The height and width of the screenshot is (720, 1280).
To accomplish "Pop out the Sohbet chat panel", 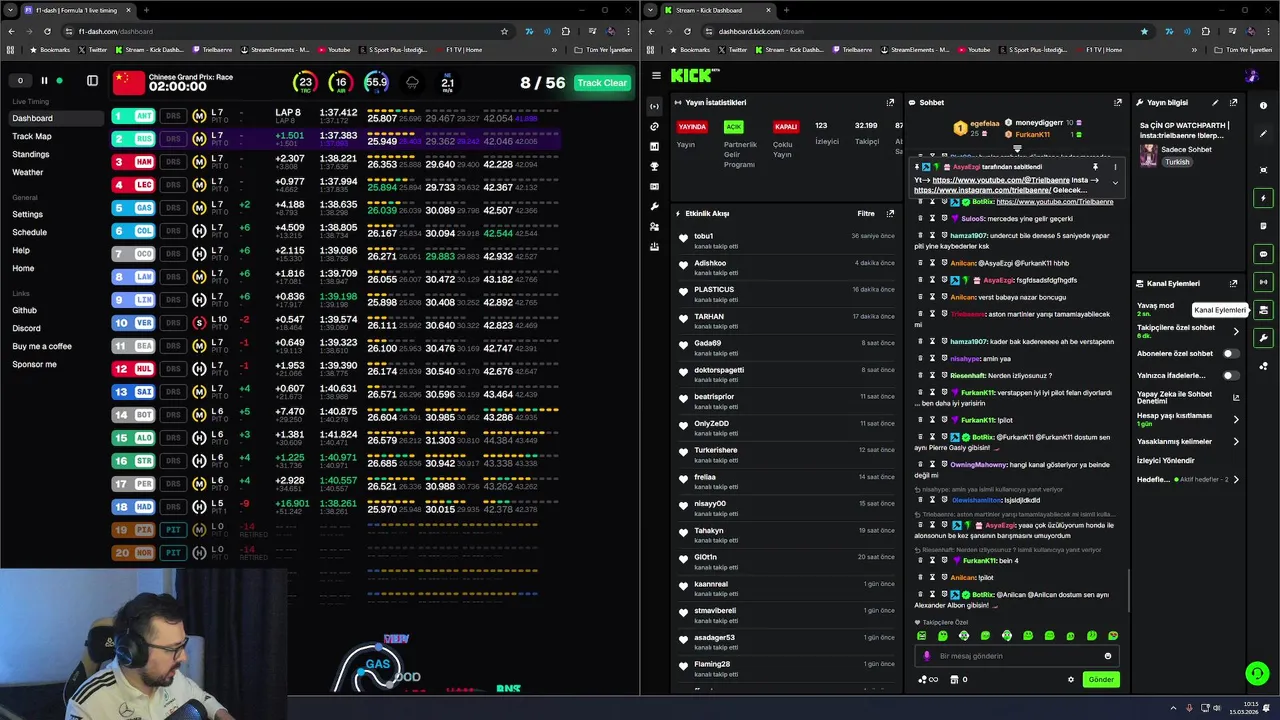I will (1118, 102).
